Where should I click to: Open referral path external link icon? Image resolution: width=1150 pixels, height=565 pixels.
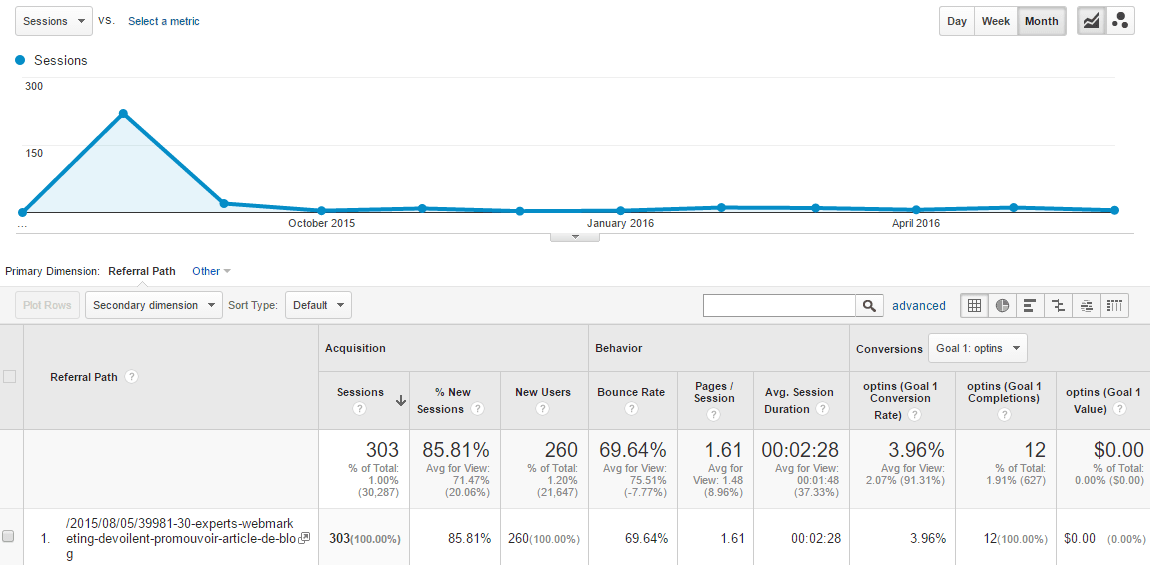(305, 537)
